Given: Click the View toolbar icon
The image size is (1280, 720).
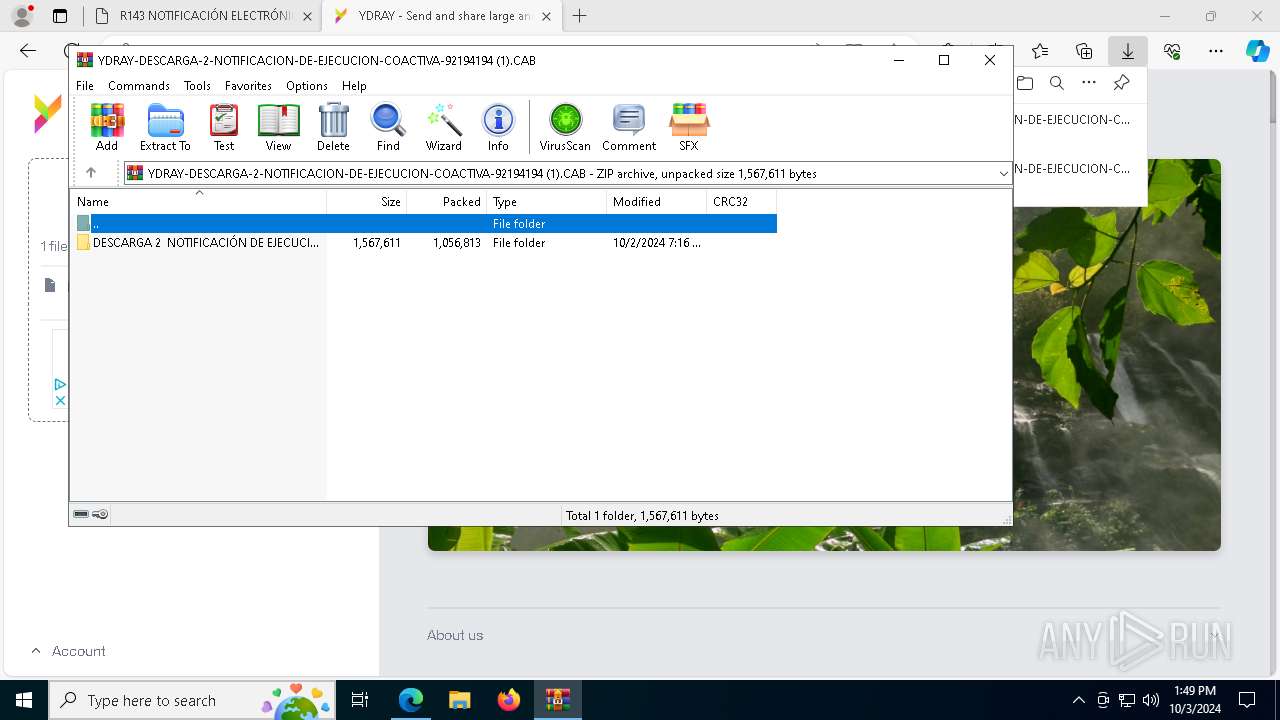Looking at the screenshot, I should [x=278, y=127].
